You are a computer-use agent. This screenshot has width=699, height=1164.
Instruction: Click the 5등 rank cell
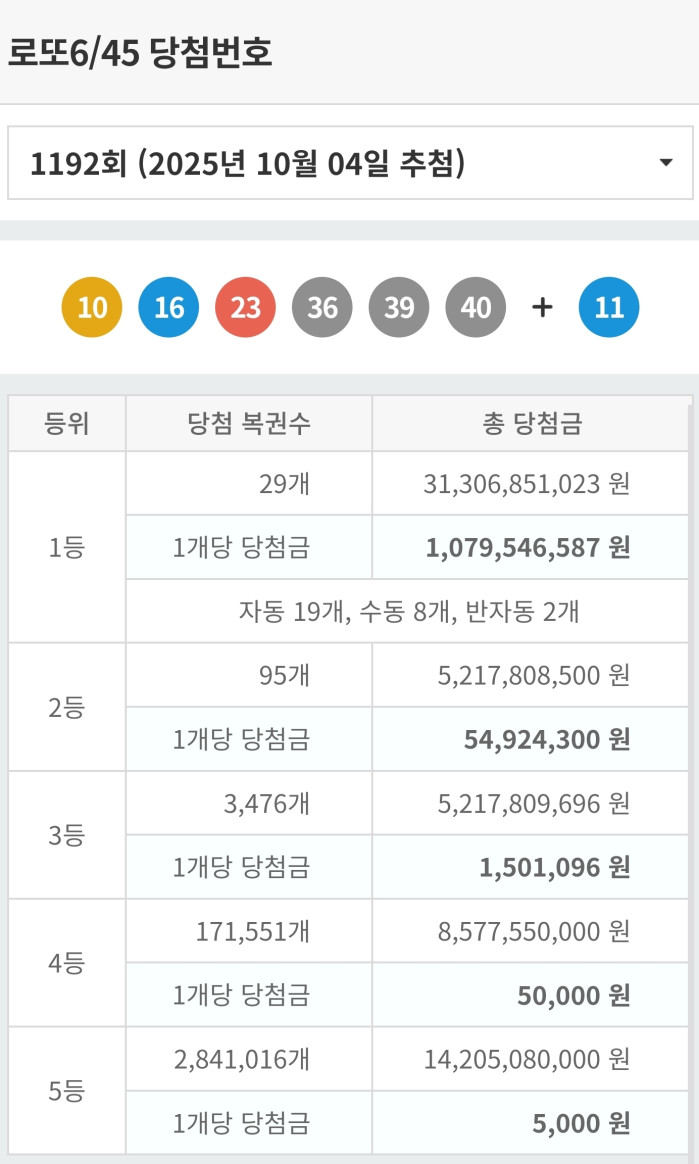click(66, 1089)
